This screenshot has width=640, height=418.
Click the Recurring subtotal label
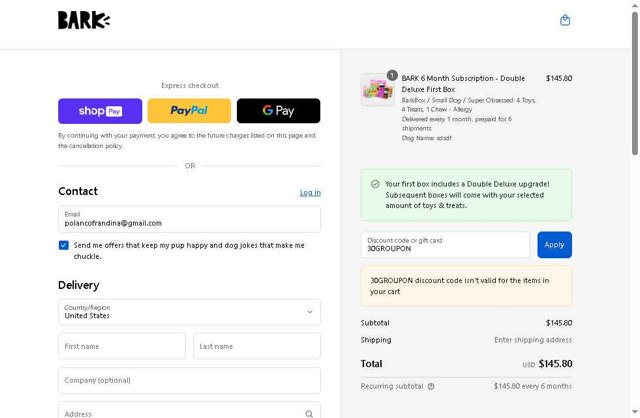392,386
